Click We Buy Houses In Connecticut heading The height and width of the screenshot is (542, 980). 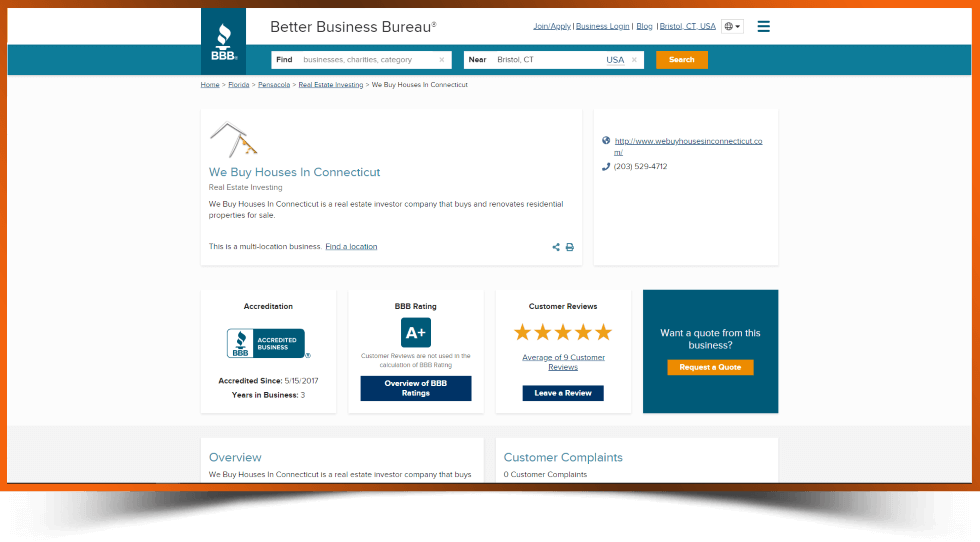tap(294, 172)
